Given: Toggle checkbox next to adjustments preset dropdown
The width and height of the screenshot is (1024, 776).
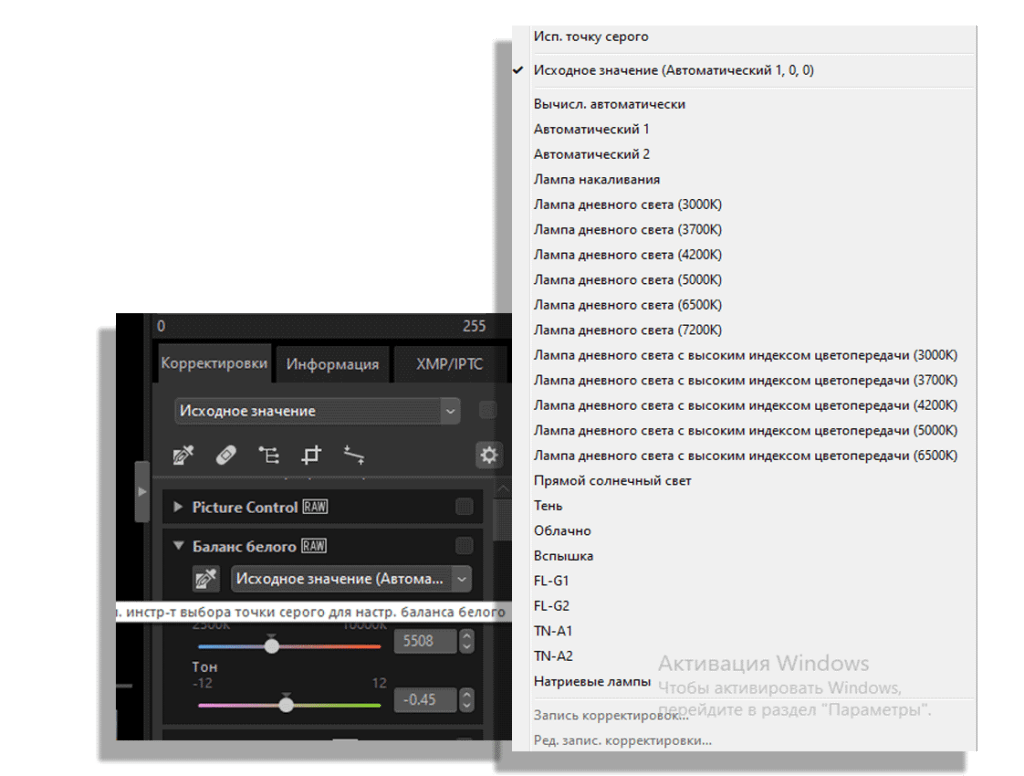Looking at the screenshot, I should pos(487,410).
